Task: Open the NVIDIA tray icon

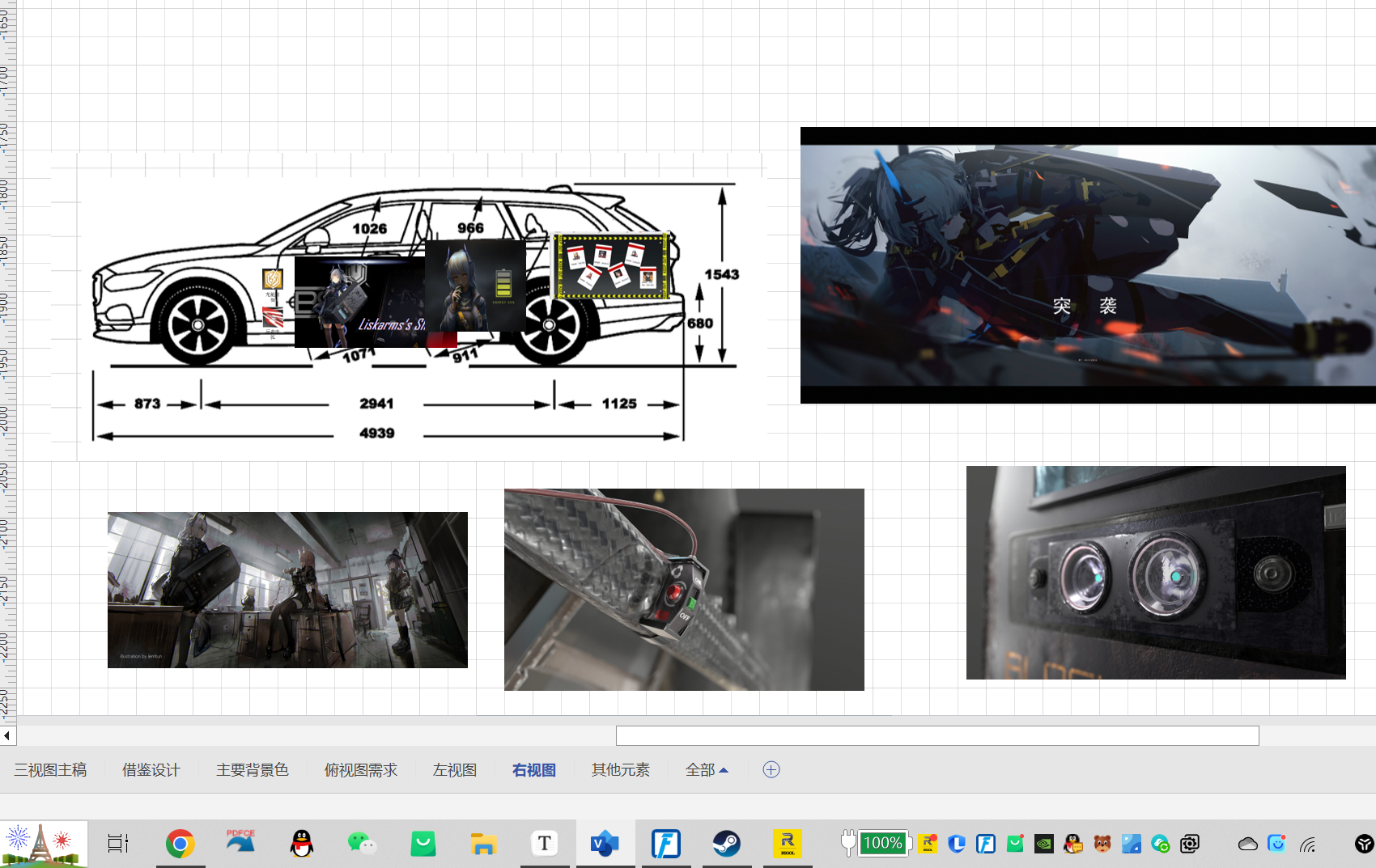Action: tap(1044, 844)
